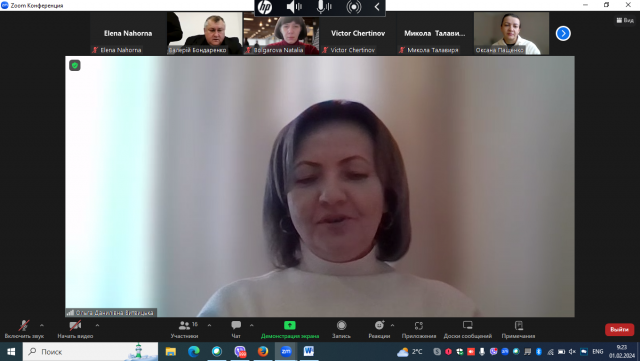Expand arrow beside Участники button
Viewport: 640px width, 361px height.
[x=209, y=325]
